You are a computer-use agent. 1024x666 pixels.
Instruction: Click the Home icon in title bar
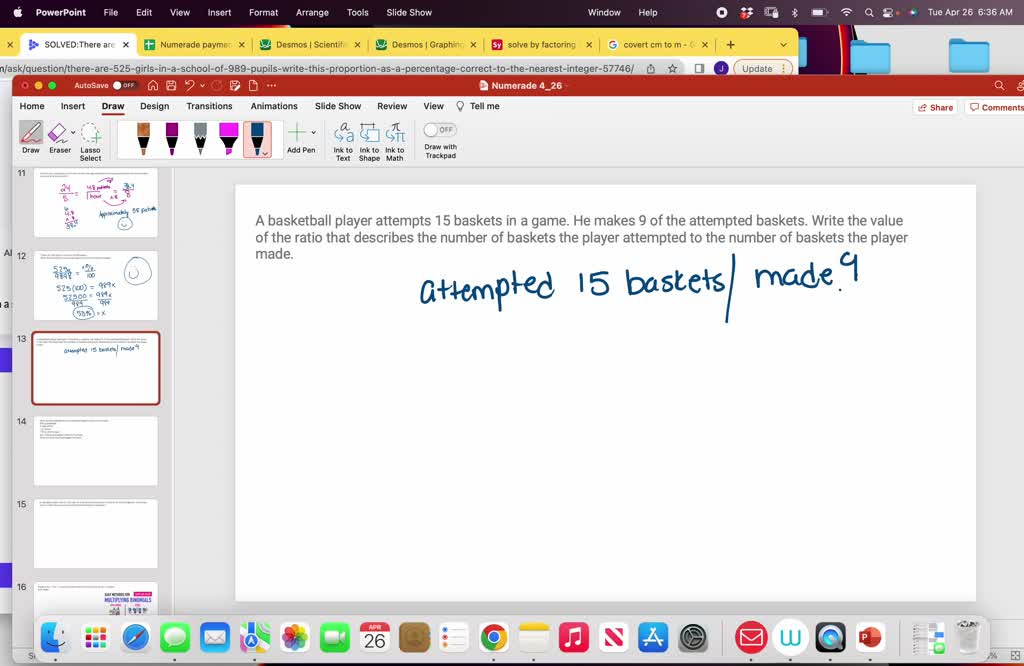[153, 86]
